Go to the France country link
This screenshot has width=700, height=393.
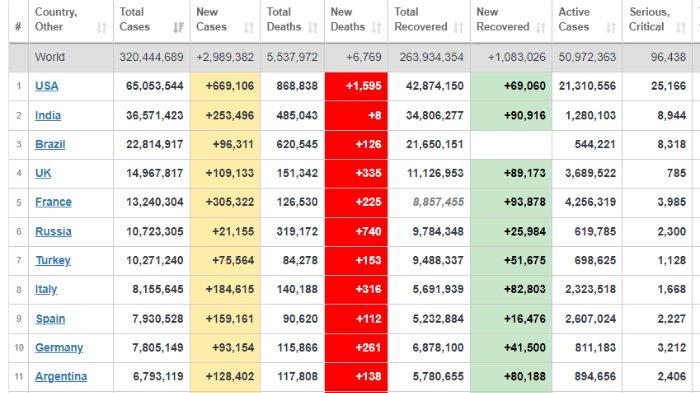point(53,202)
